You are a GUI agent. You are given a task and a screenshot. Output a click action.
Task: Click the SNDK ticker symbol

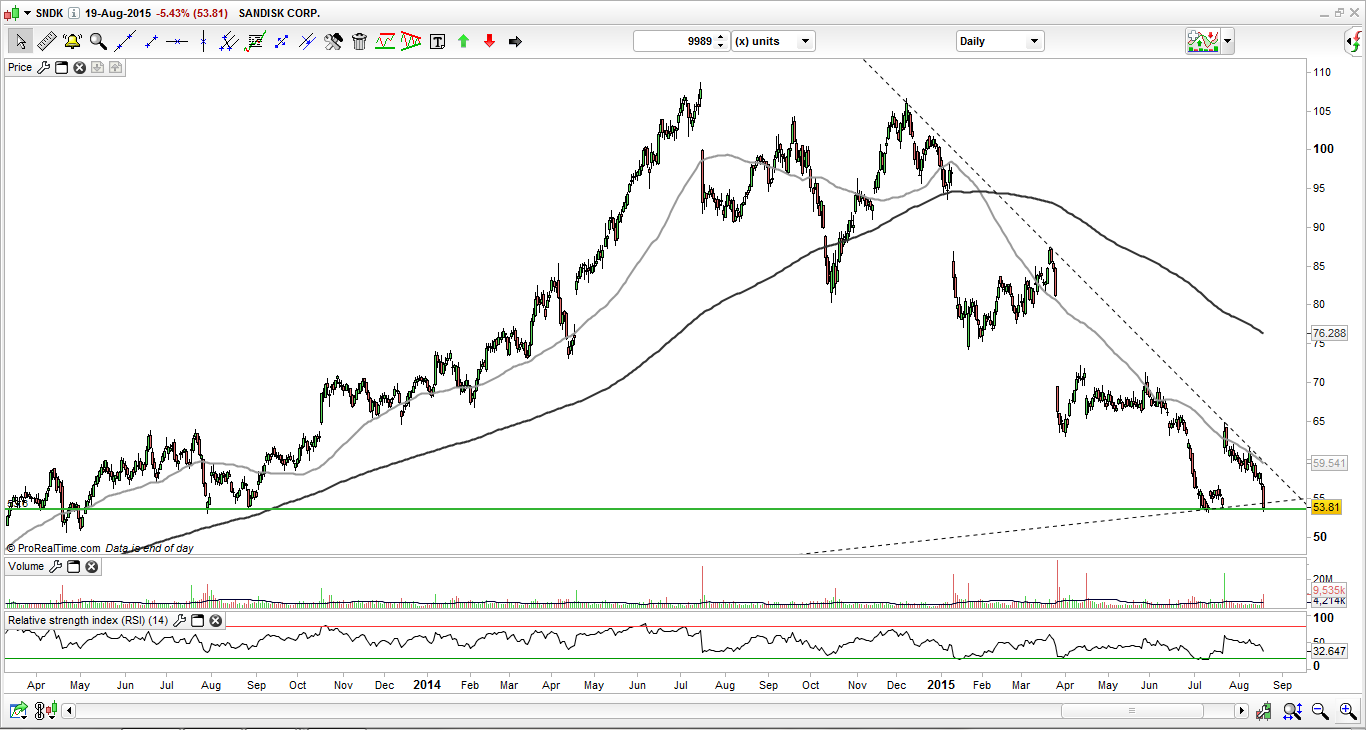click(x=50, y=13)
